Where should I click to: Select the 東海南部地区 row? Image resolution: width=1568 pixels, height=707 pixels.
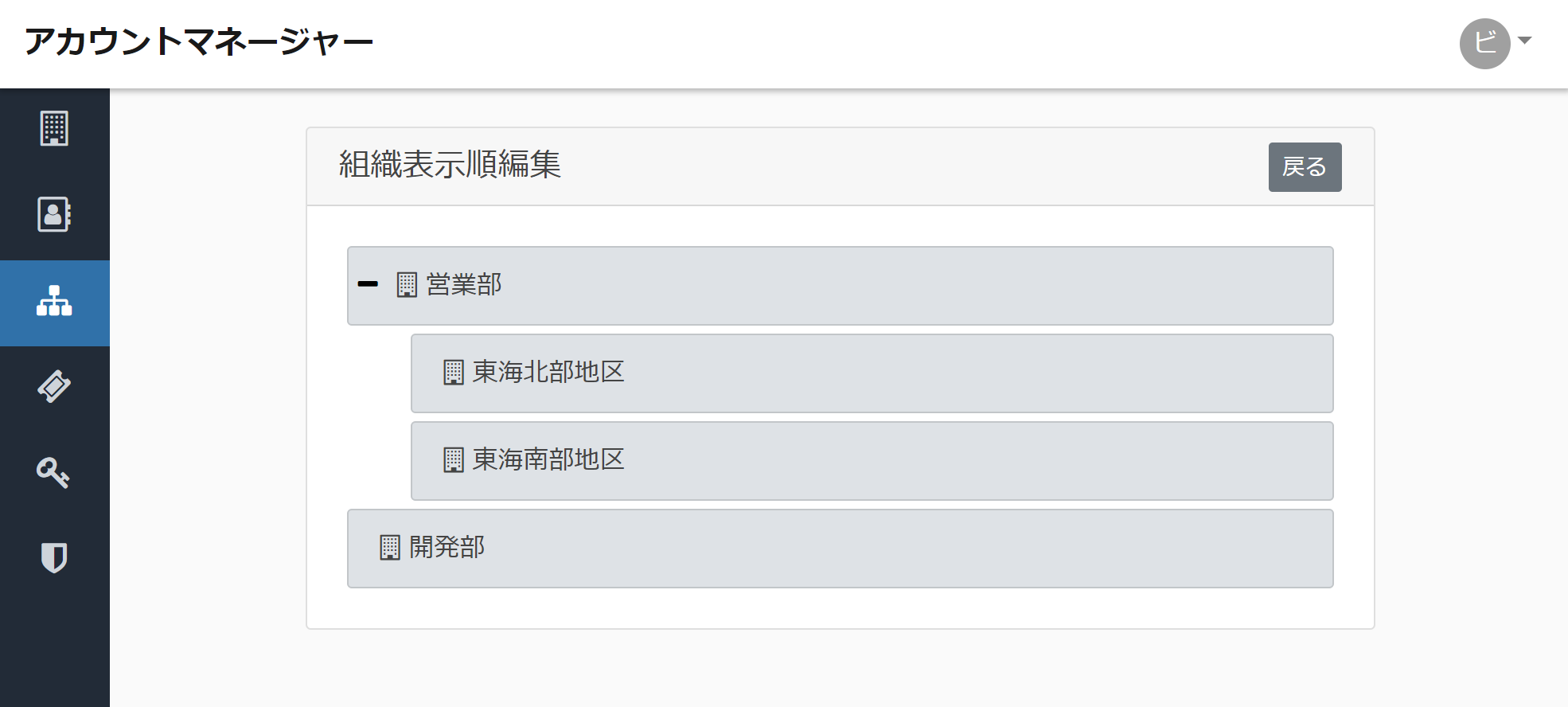coord(872,461)
